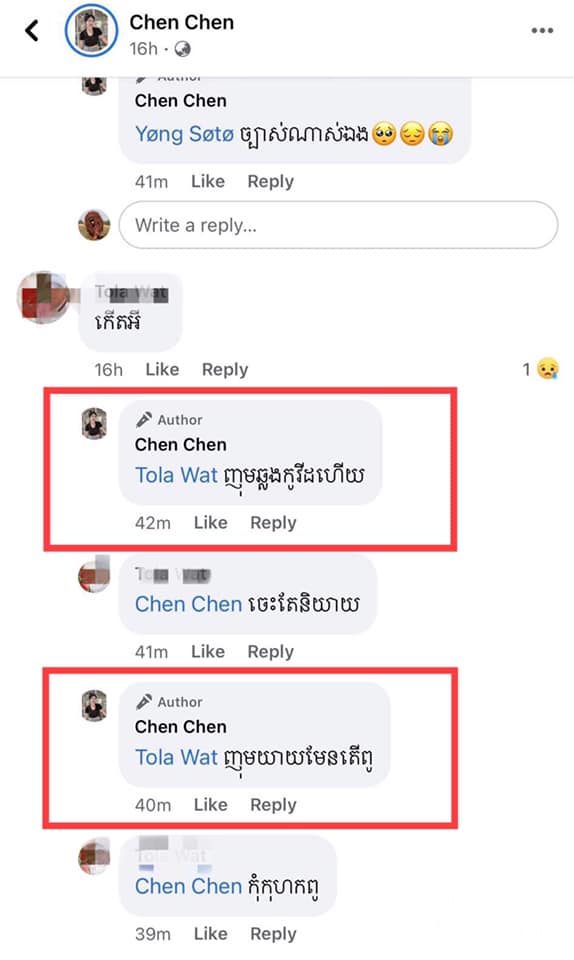Open Chen Chen mention in 41m reply
574x960 pixels.
[x=188, y=604]
